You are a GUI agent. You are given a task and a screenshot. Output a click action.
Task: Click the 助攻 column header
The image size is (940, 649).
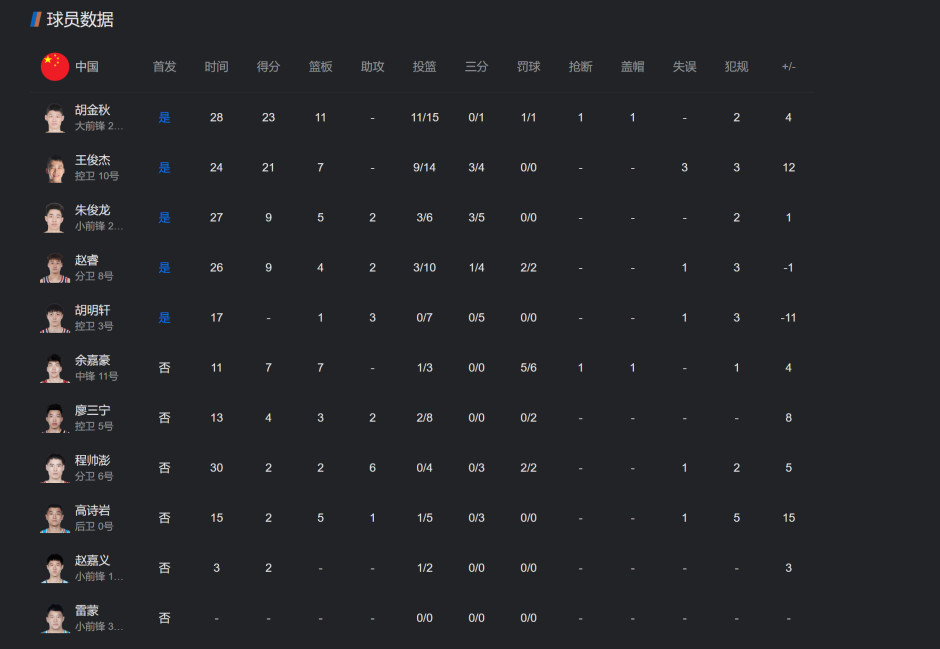[x=372, y=67]
